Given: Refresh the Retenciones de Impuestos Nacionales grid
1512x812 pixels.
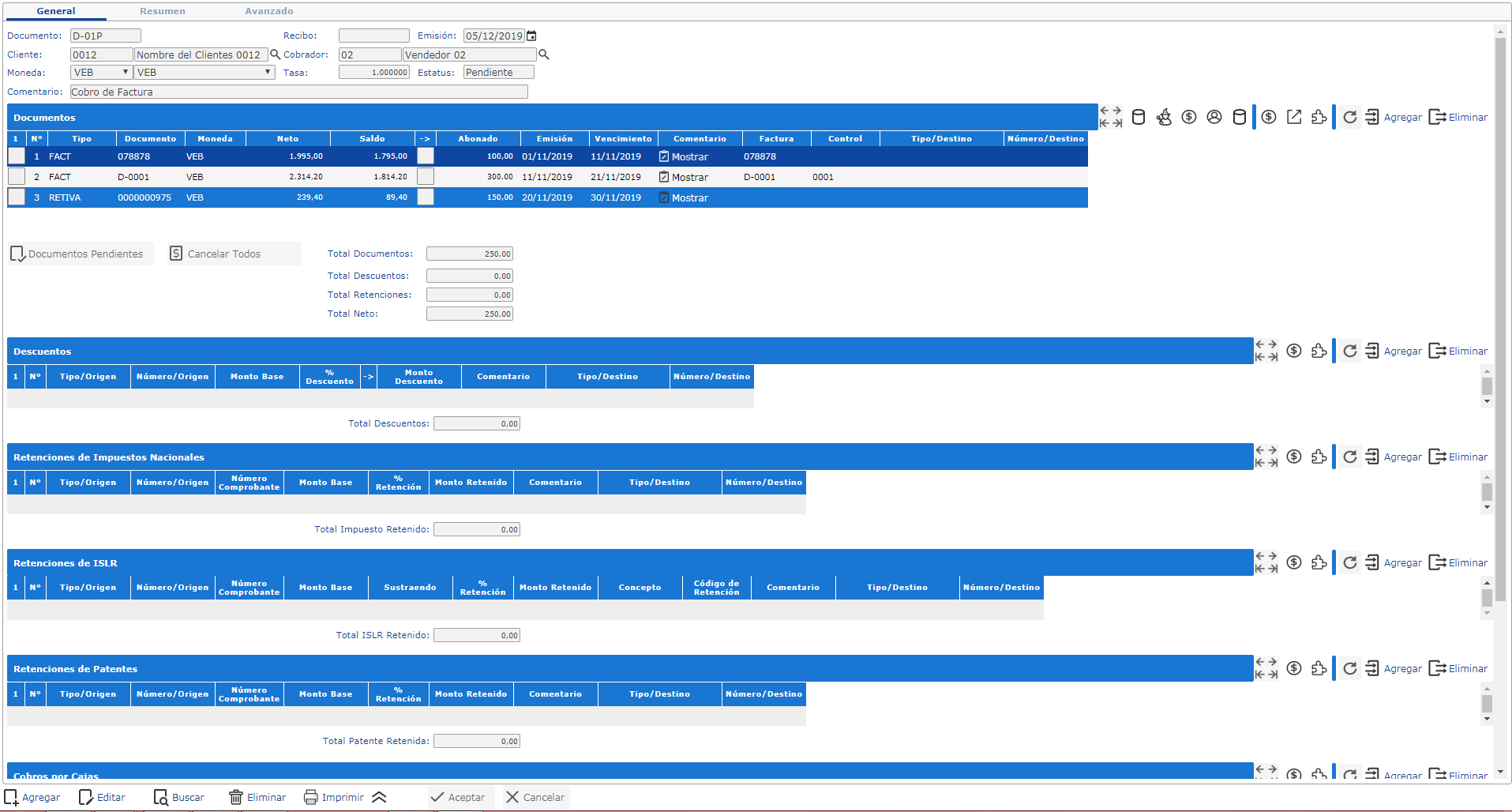Looking at the screenshot, I should tap(1350, 457).
